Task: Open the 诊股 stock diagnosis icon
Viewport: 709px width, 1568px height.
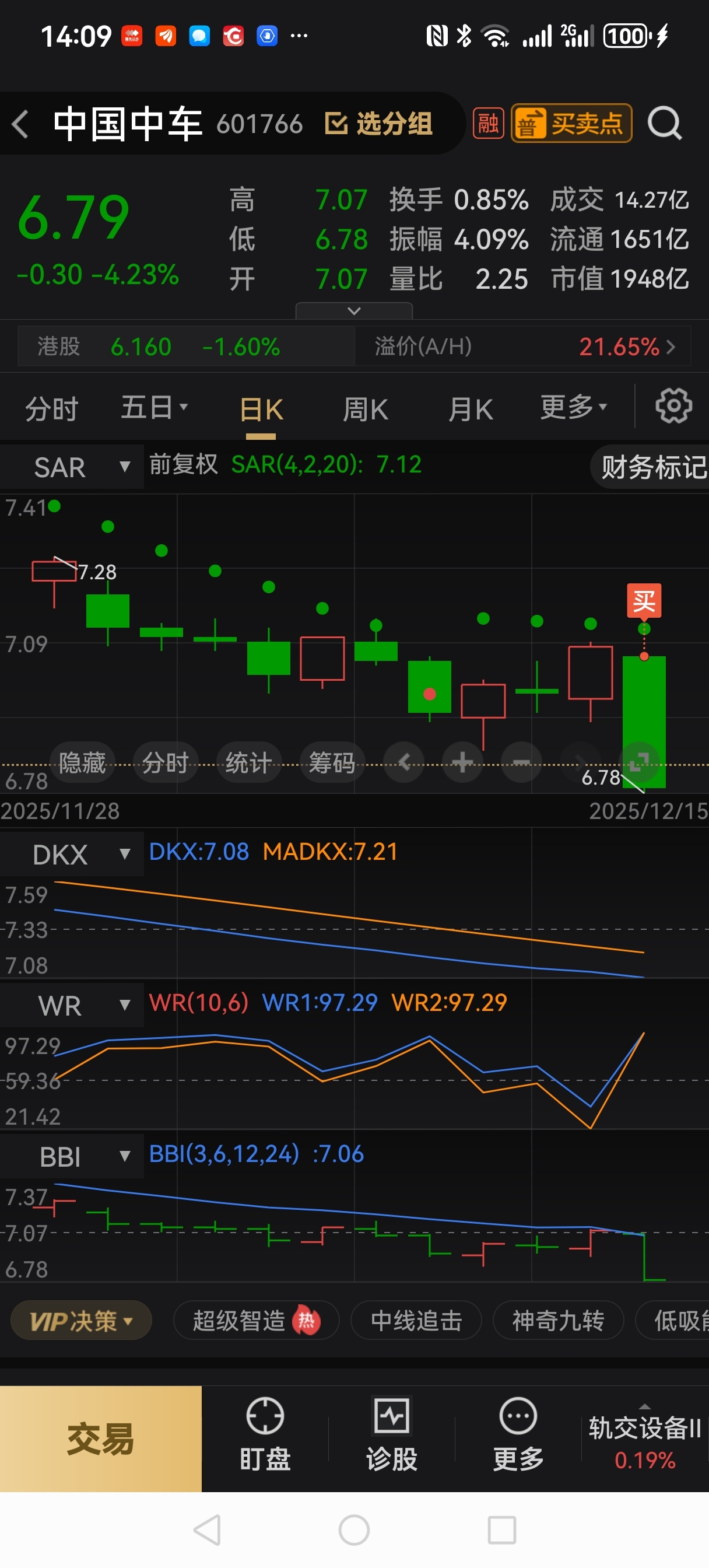Action: pyautogui.click(x=391, y=1434)
